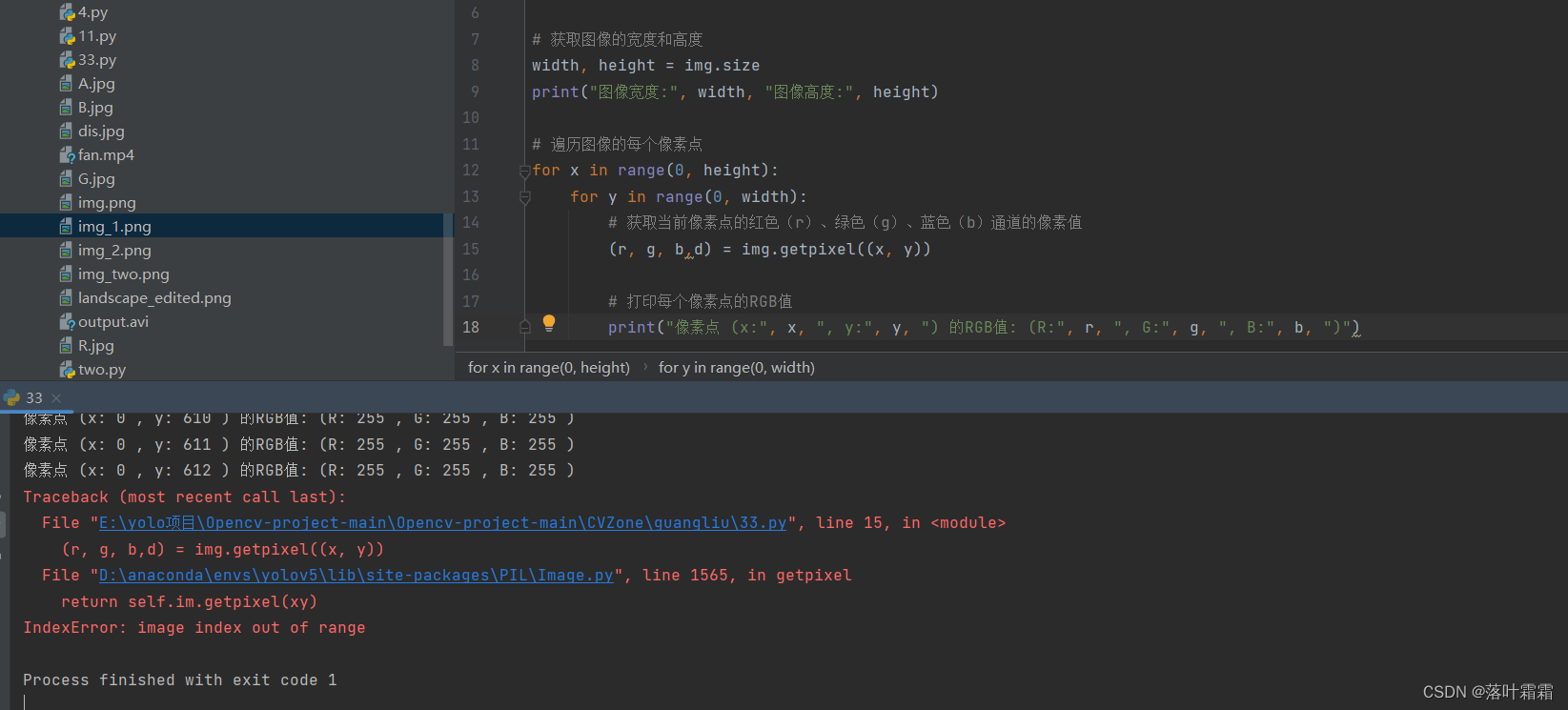Click the Python file icon beside 11.py
1568x710 pixels.
(67, 36)
